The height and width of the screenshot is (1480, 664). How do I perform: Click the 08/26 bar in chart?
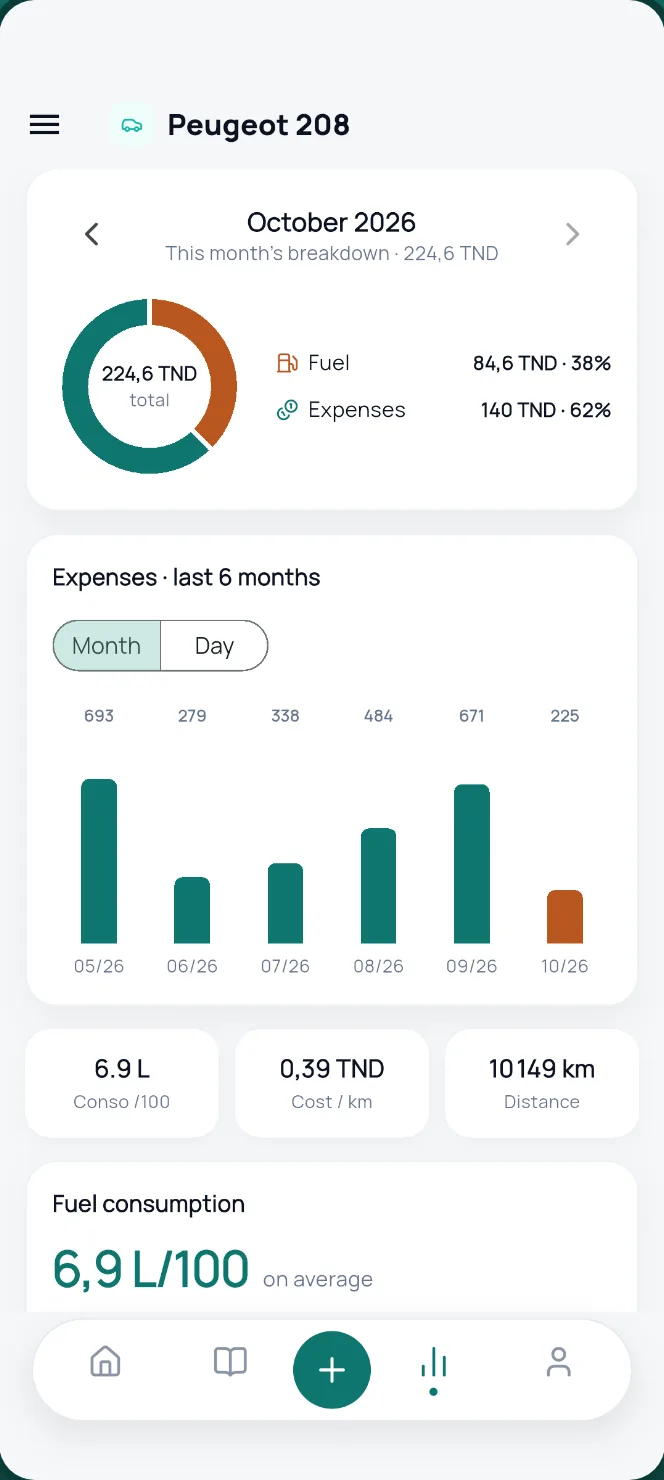(378, 886)
